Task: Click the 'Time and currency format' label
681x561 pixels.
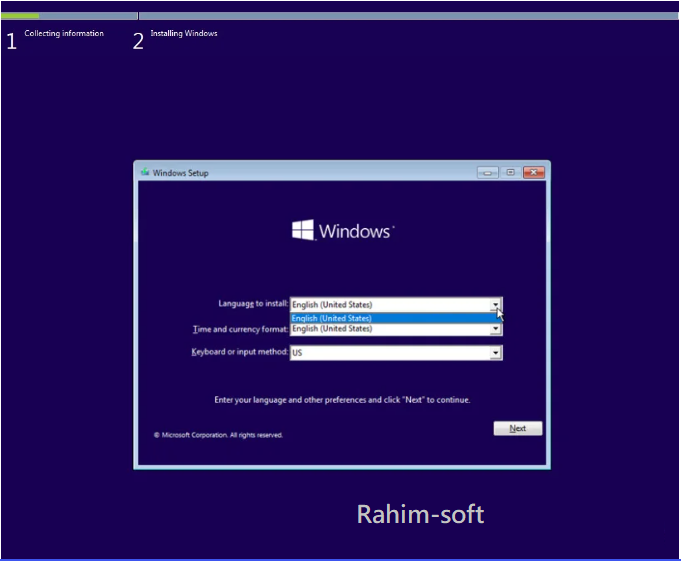Action: click(x=241, y=329)
